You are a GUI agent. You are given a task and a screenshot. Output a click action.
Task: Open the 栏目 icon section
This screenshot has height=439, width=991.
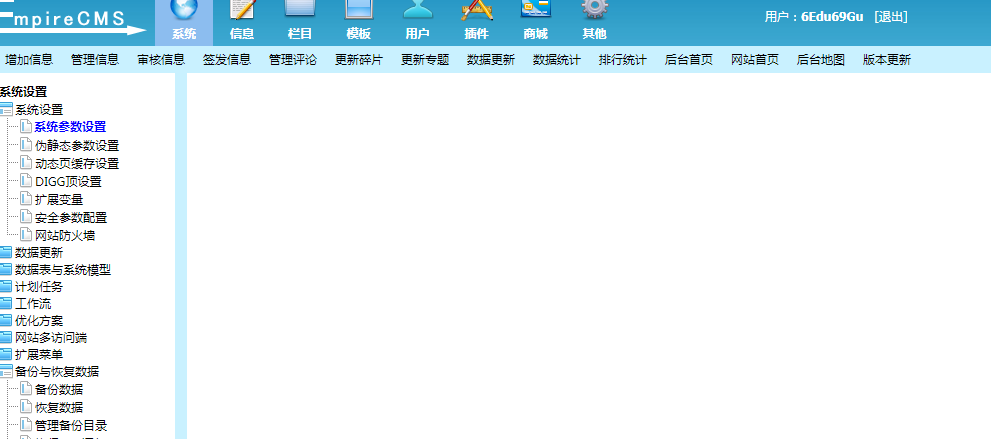[300, 22]
